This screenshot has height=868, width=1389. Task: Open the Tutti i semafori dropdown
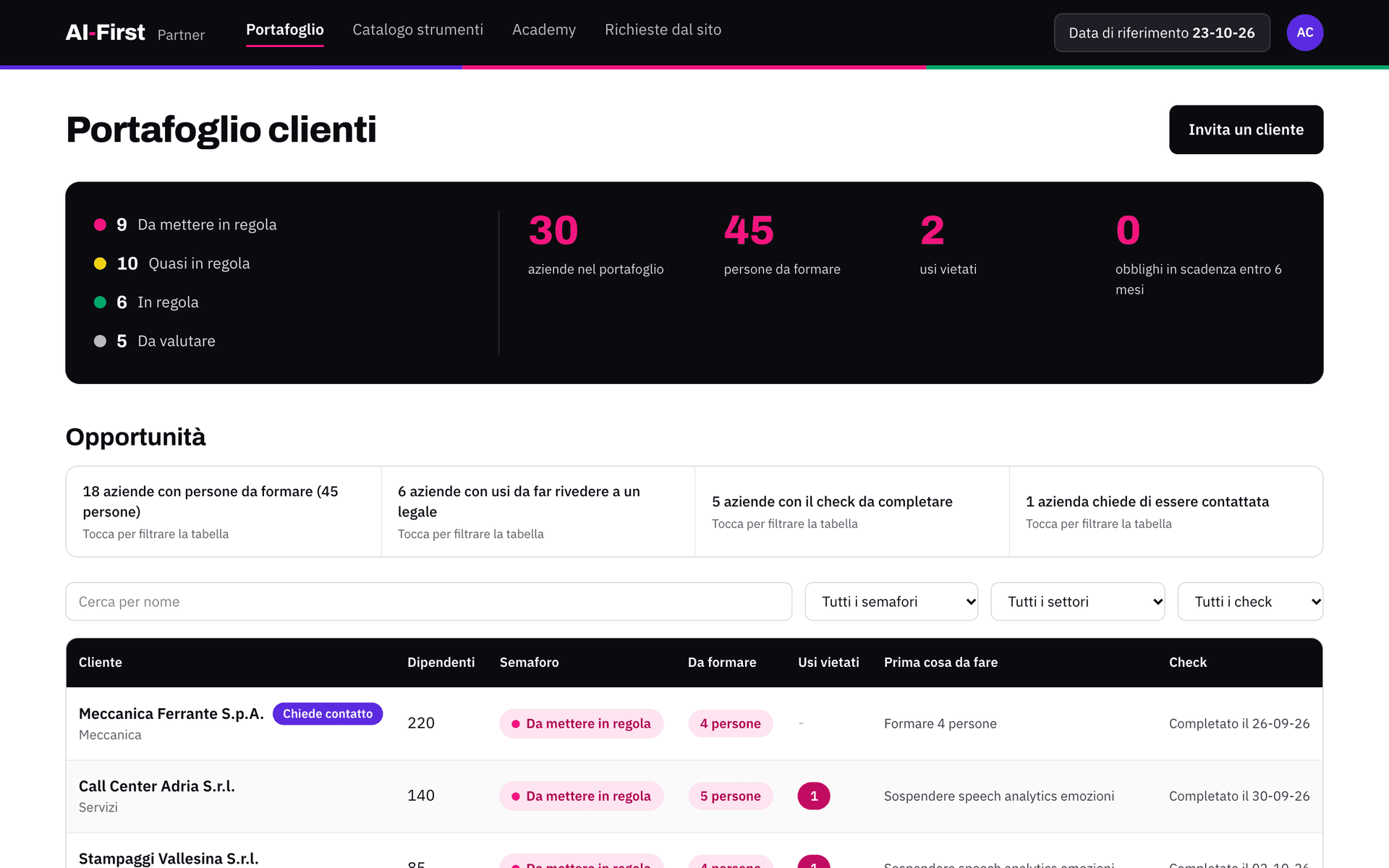(x=891, y=602)
